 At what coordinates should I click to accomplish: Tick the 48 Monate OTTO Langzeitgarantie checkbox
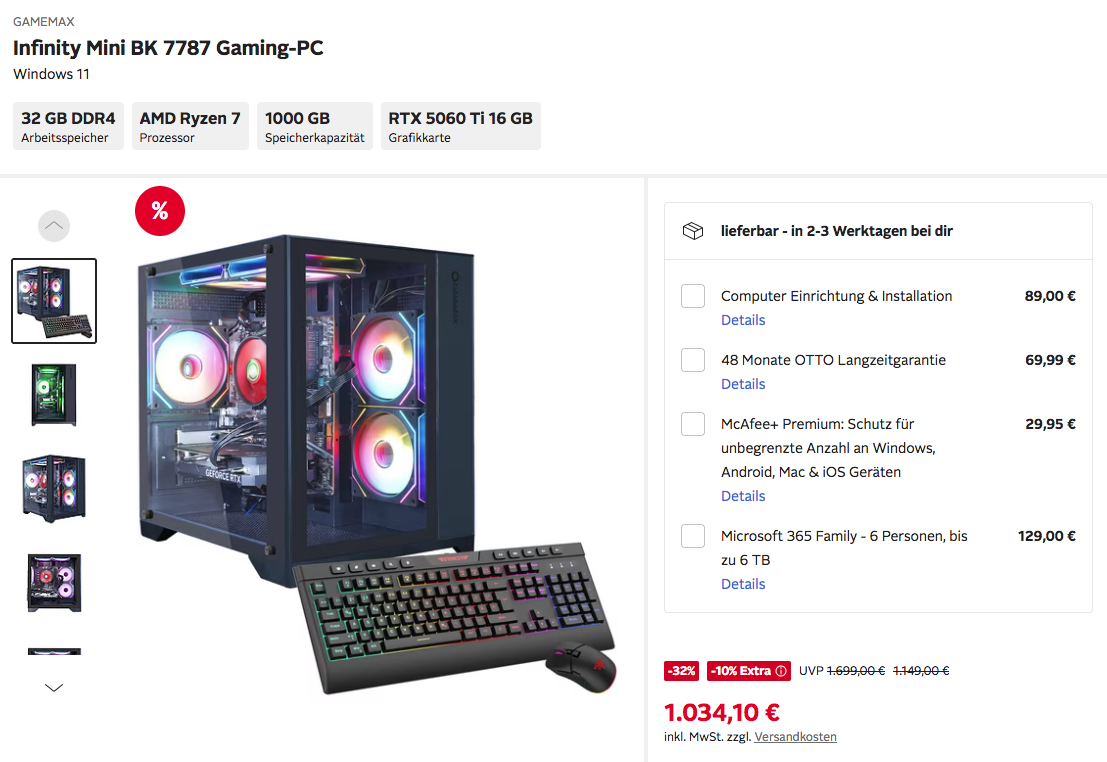693,360
